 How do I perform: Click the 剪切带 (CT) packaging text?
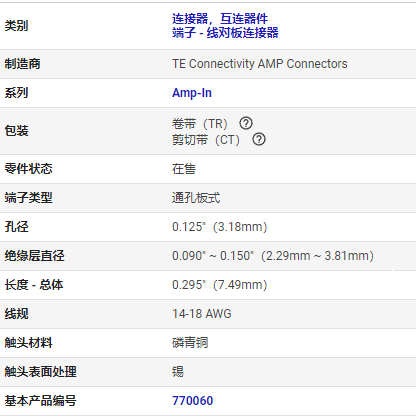206,140
